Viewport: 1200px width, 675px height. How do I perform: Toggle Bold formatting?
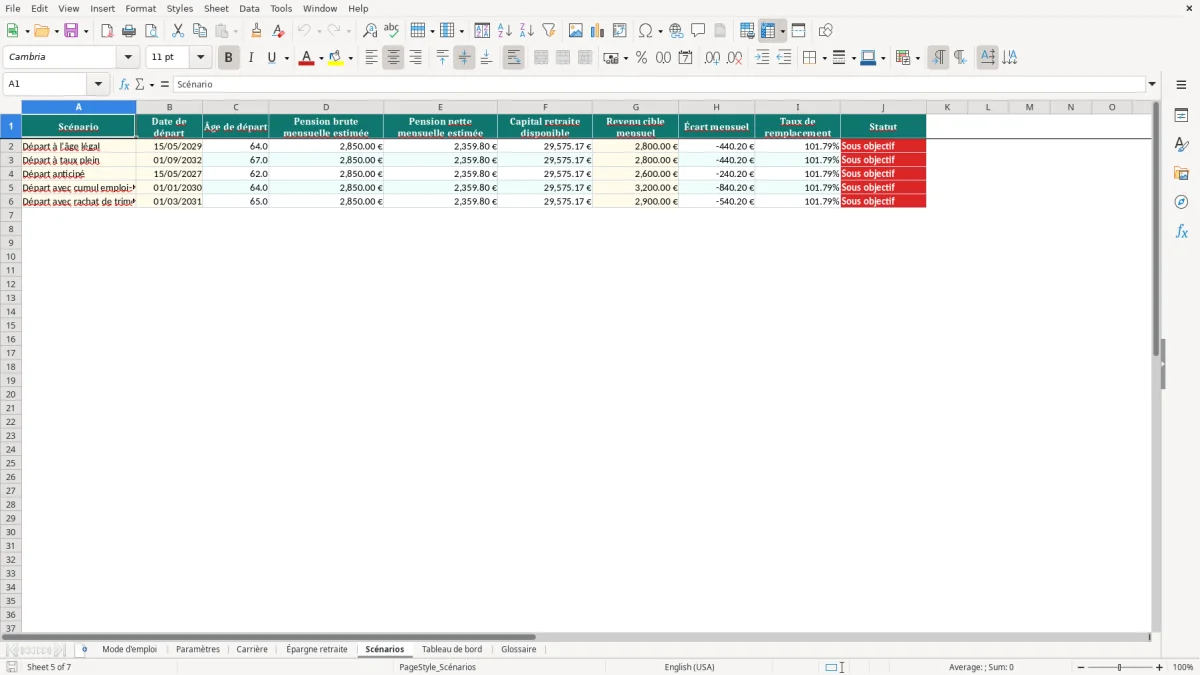click(x=229, y=58)
